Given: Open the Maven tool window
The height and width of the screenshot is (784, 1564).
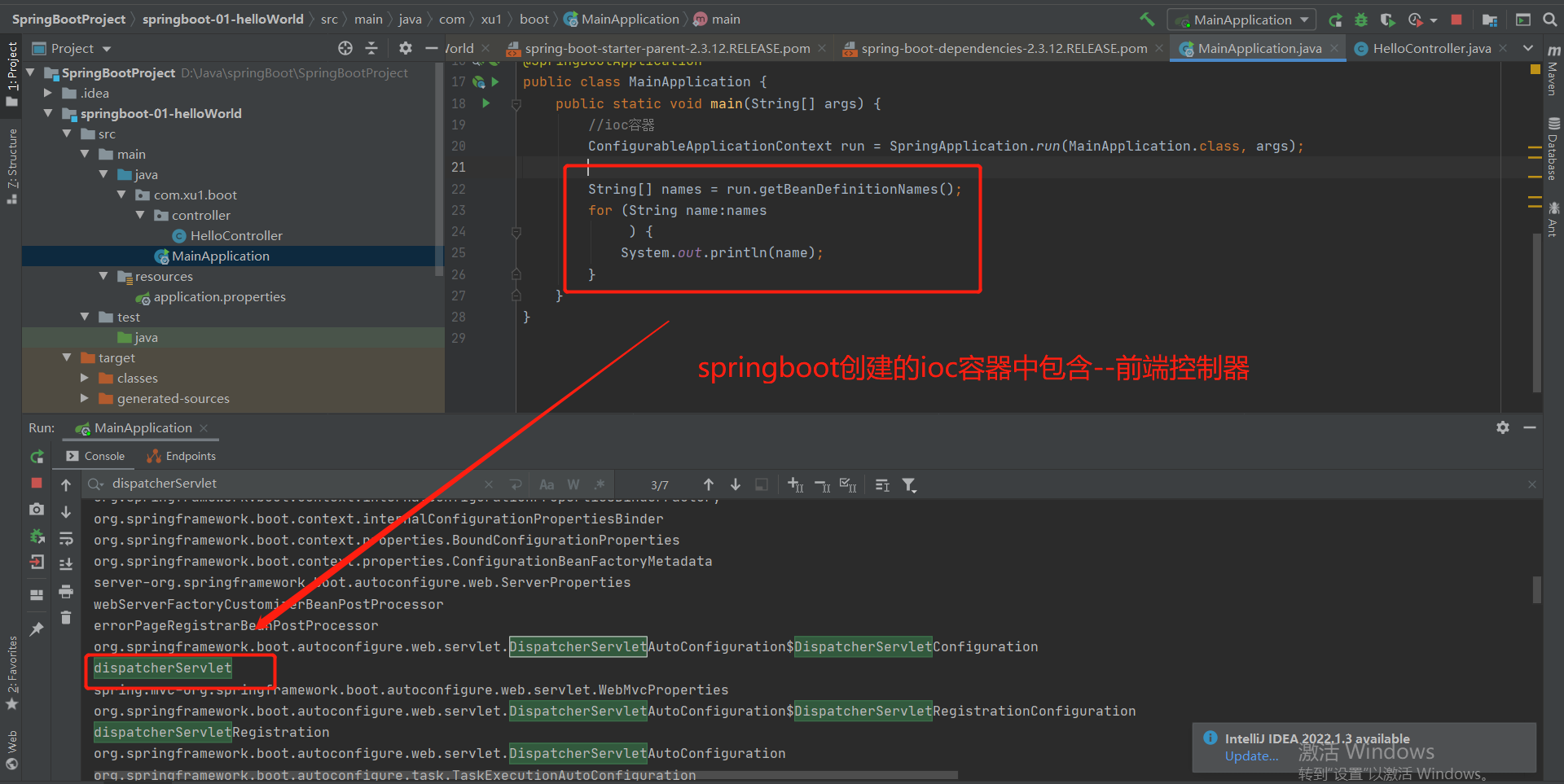Looking at the screenshot, I should tap(1553, 71).
